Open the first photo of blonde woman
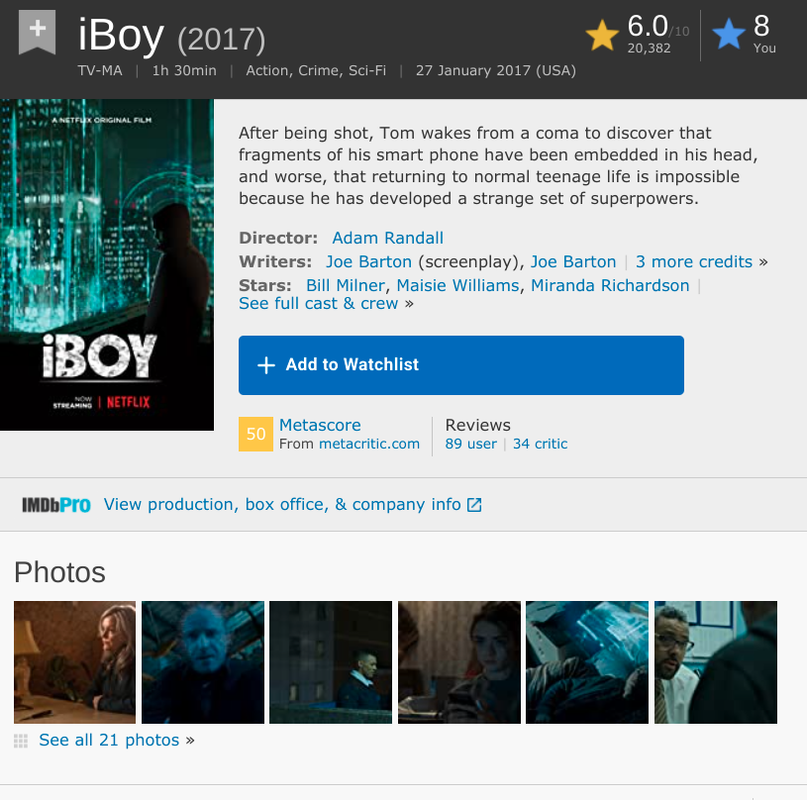The width and height of the screenshot is (807, 800). 75,662
